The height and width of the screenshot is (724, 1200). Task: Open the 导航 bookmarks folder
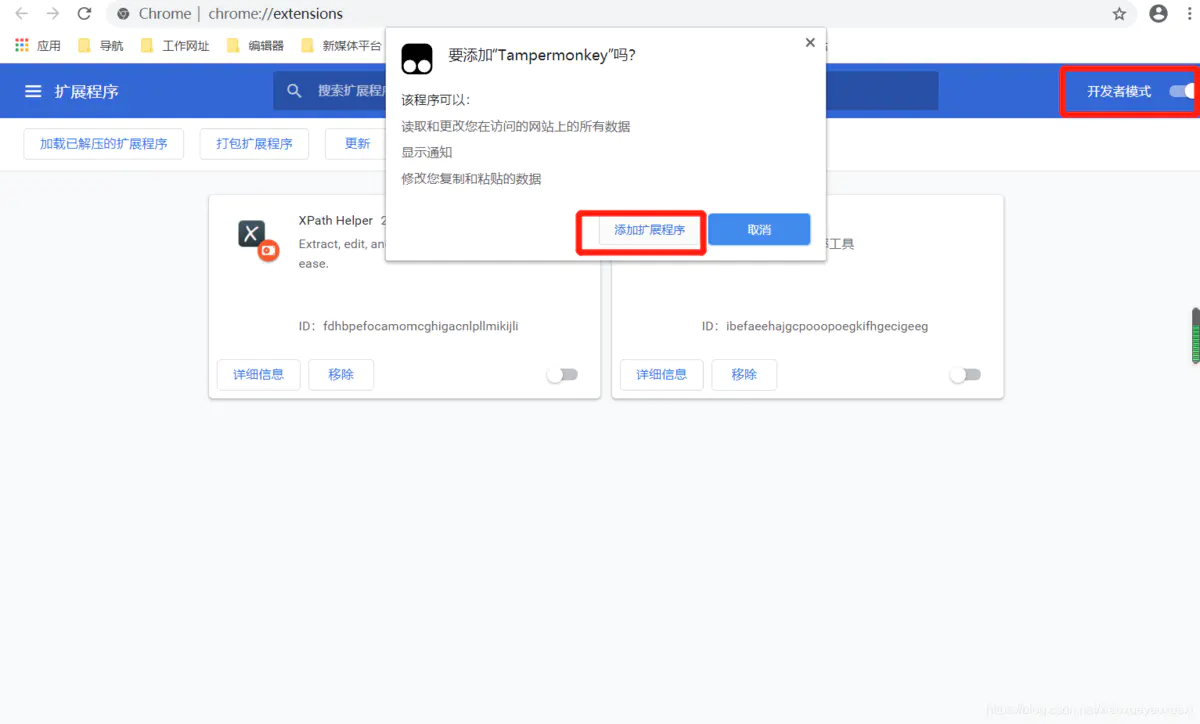[x=112, y=45]
